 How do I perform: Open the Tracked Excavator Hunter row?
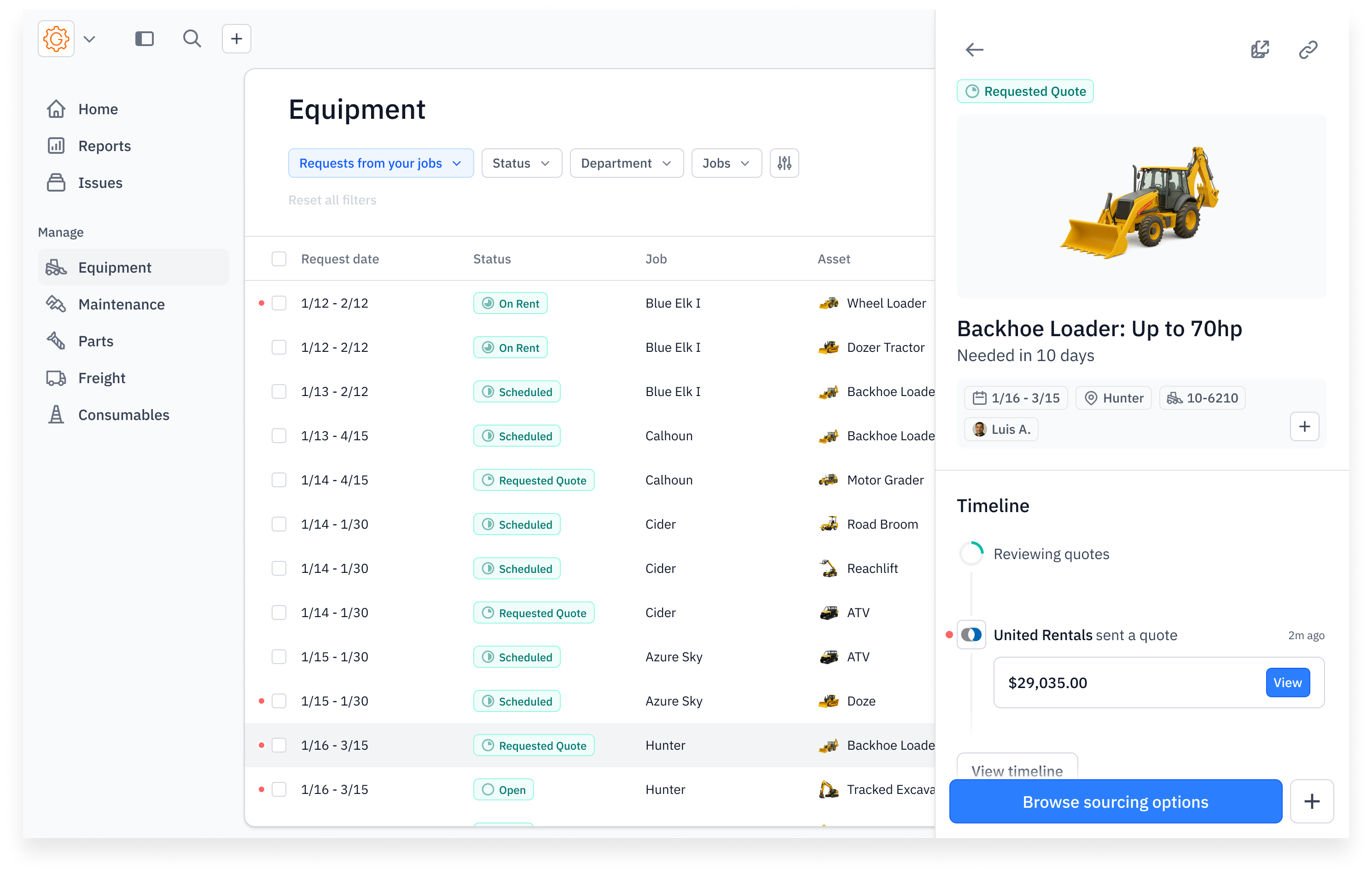[x=664, y=789]
